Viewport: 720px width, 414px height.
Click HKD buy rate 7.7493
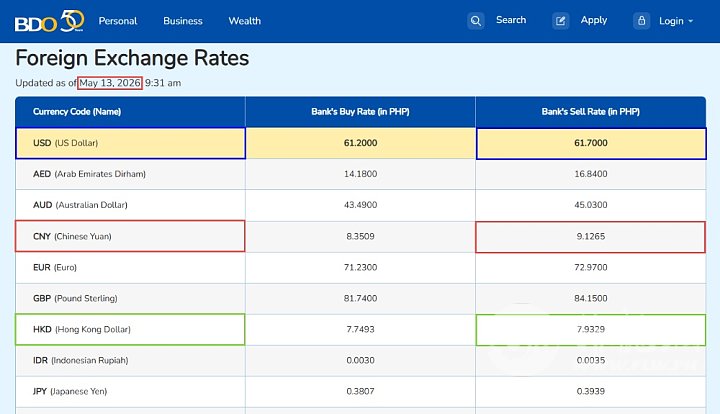360,330
